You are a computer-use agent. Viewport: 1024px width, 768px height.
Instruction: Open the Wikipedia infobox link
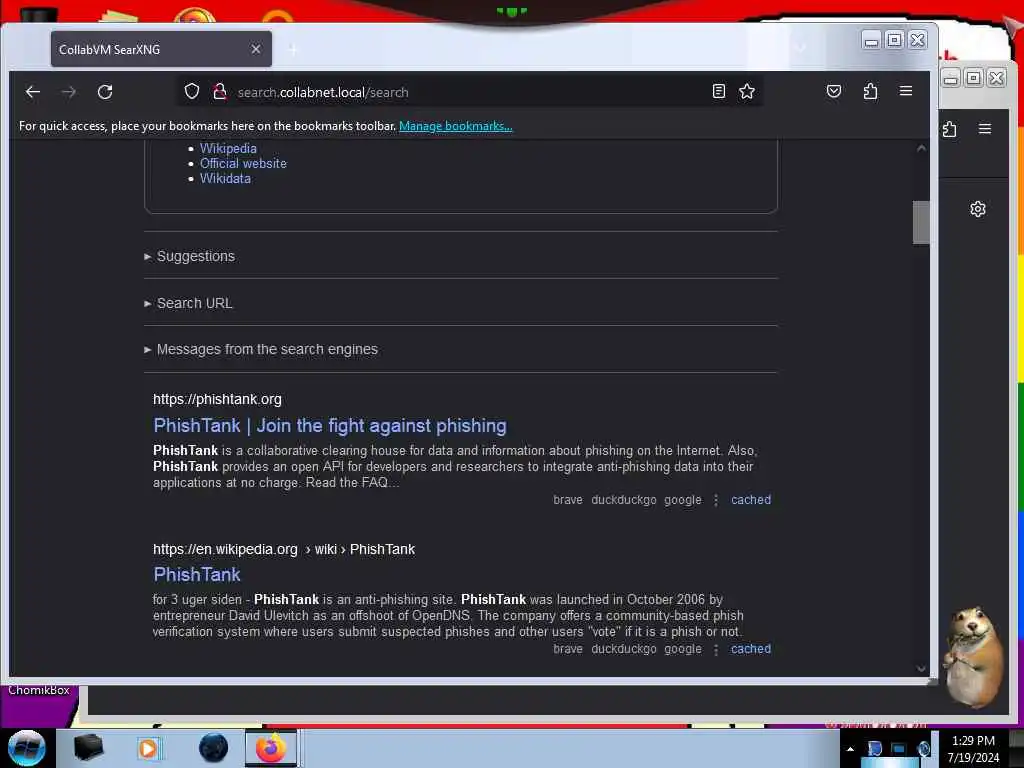[x=228, y=148]
